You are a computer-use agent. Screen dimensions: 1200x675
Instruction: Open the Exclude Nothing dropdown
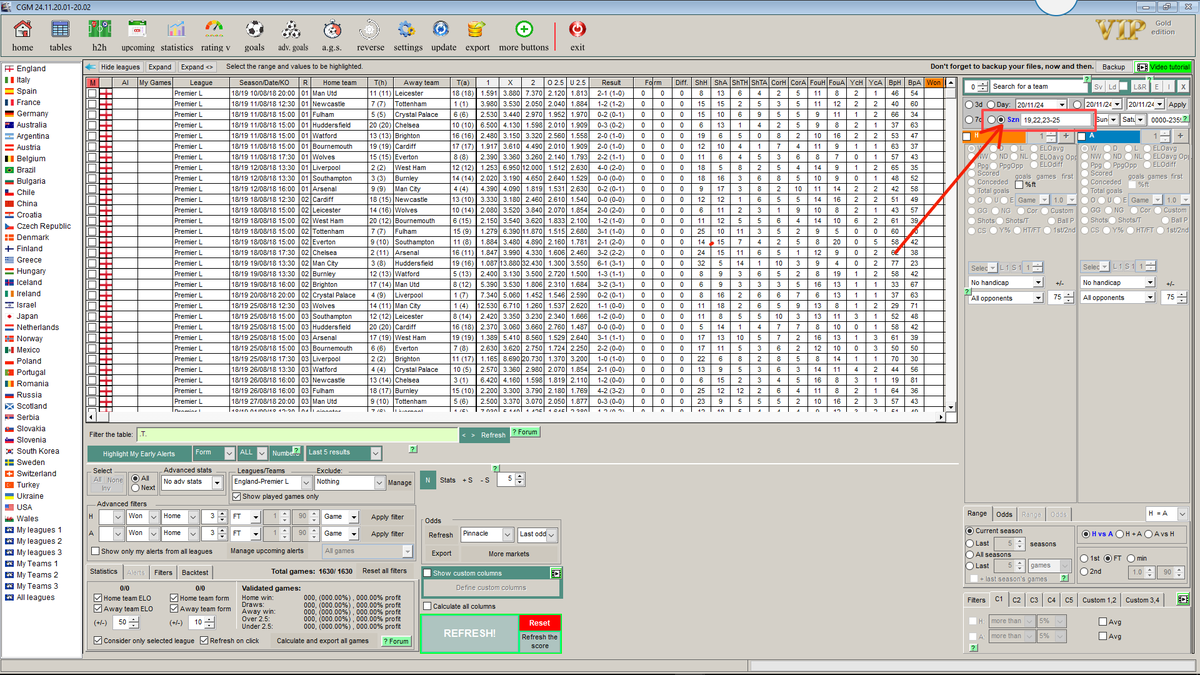[x=348, y=482]
